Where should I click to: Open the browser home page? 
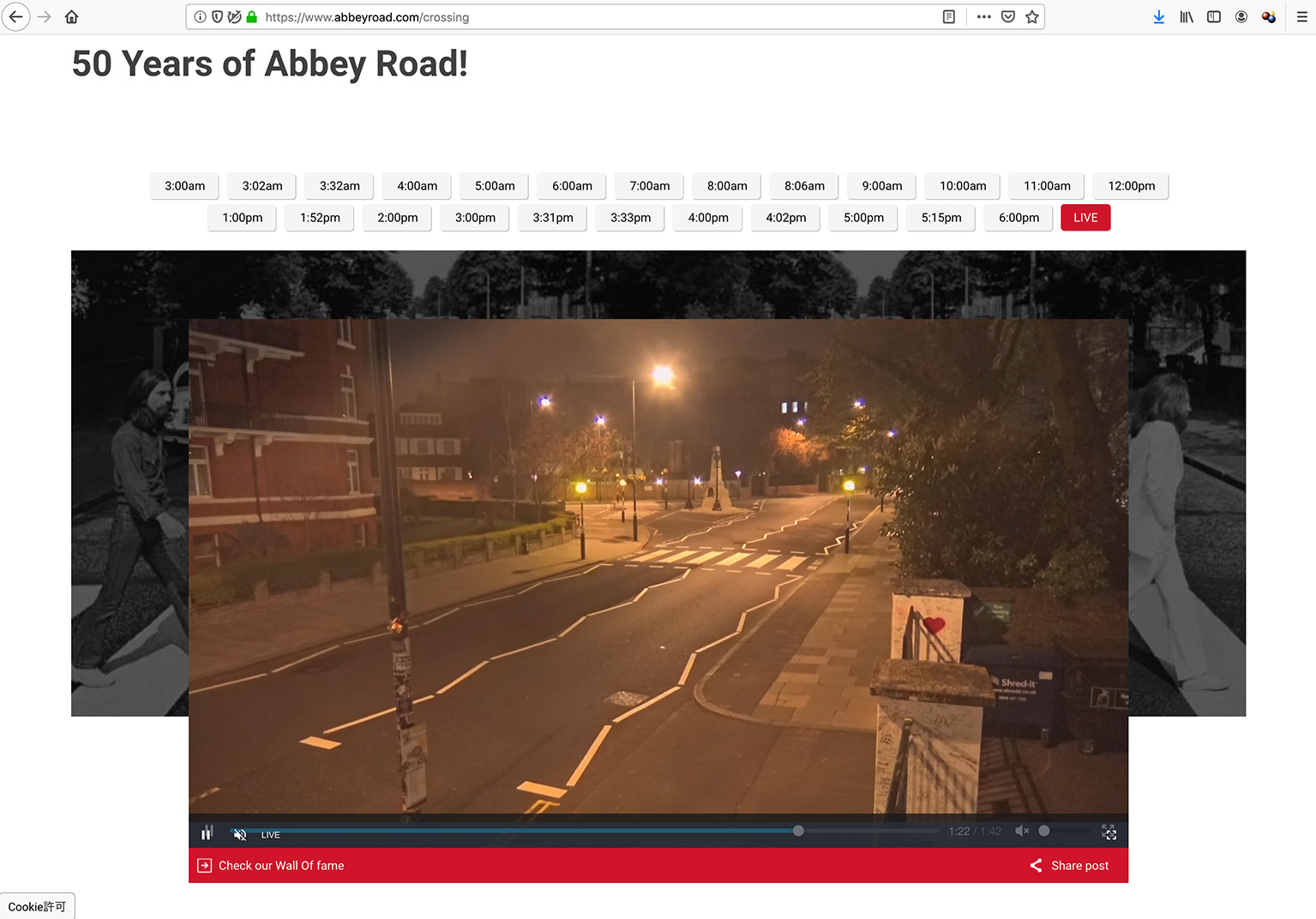click(72, 16)
